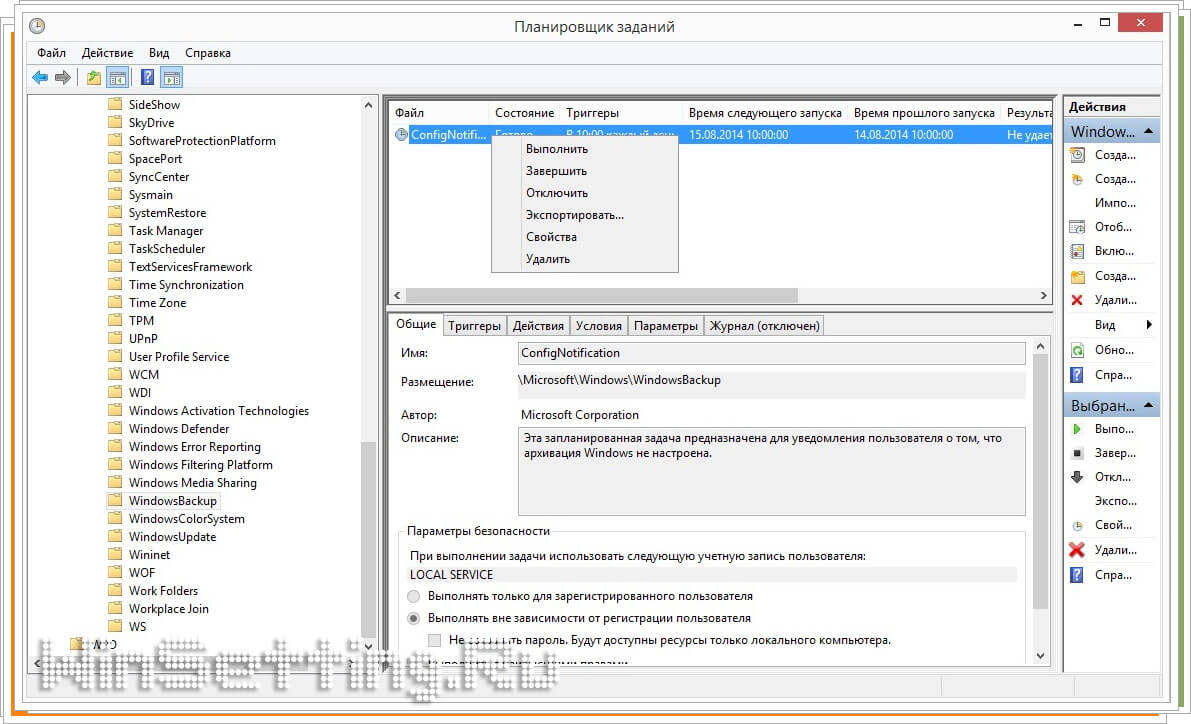The height and width of the screenshot is (724, 1191).
Task: Choose Свойства from the context menu
Action: (x=551, y=237)
